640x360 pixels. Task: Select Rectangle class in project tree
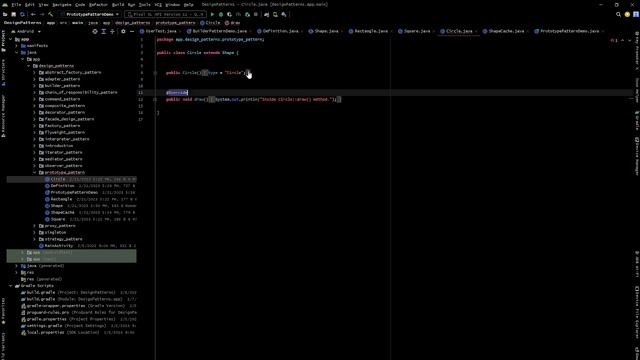tap(61, 199)
